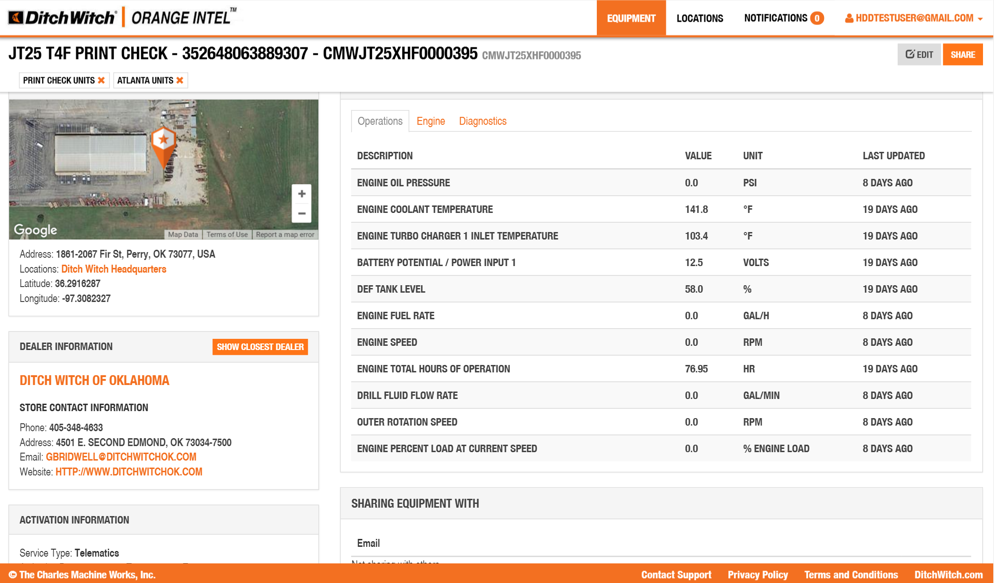Zoom in on the map
994x583 pixels.
pos(302,194)
